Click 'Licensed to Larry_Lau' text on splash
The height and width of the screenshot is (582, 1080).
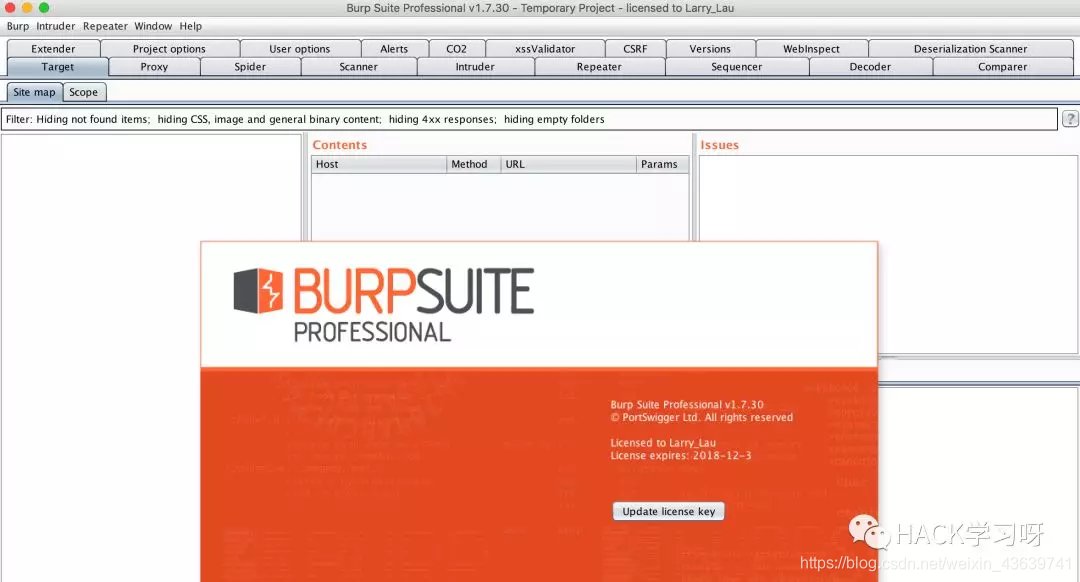[x=663, y=443]
